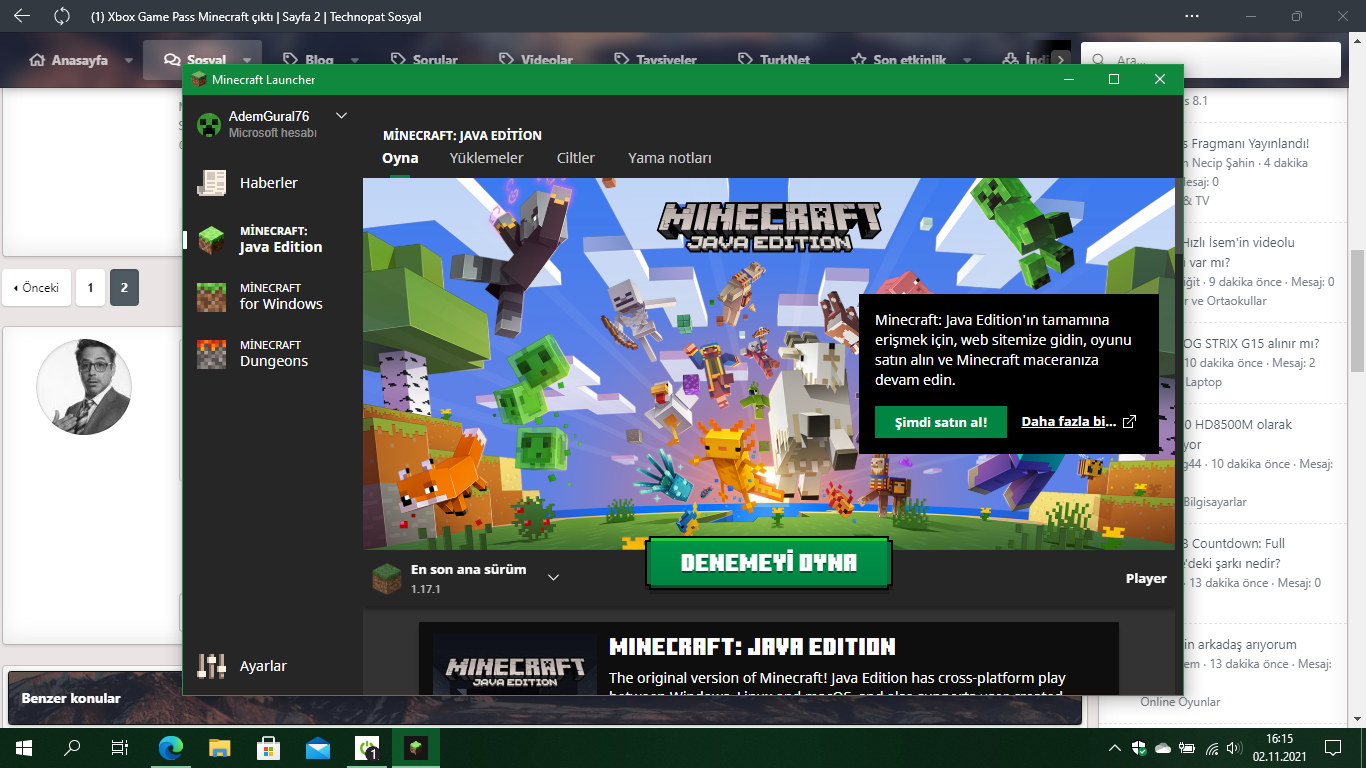Switch to the Ciltler tab
The image size is (1366, 768).
click(576, 158)
